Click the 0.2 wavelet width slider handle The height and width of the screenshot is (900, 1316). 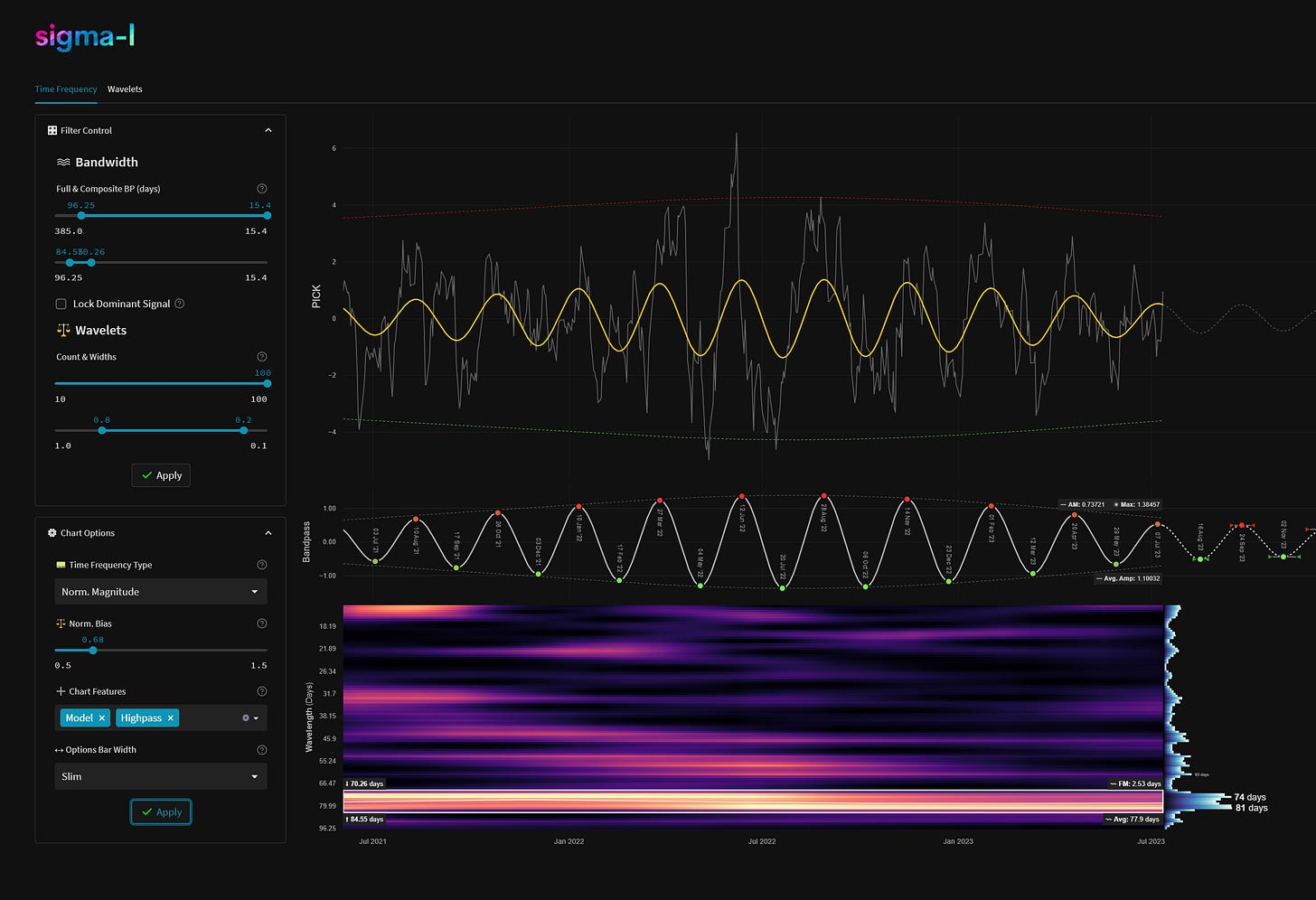[x=243, y=430]
